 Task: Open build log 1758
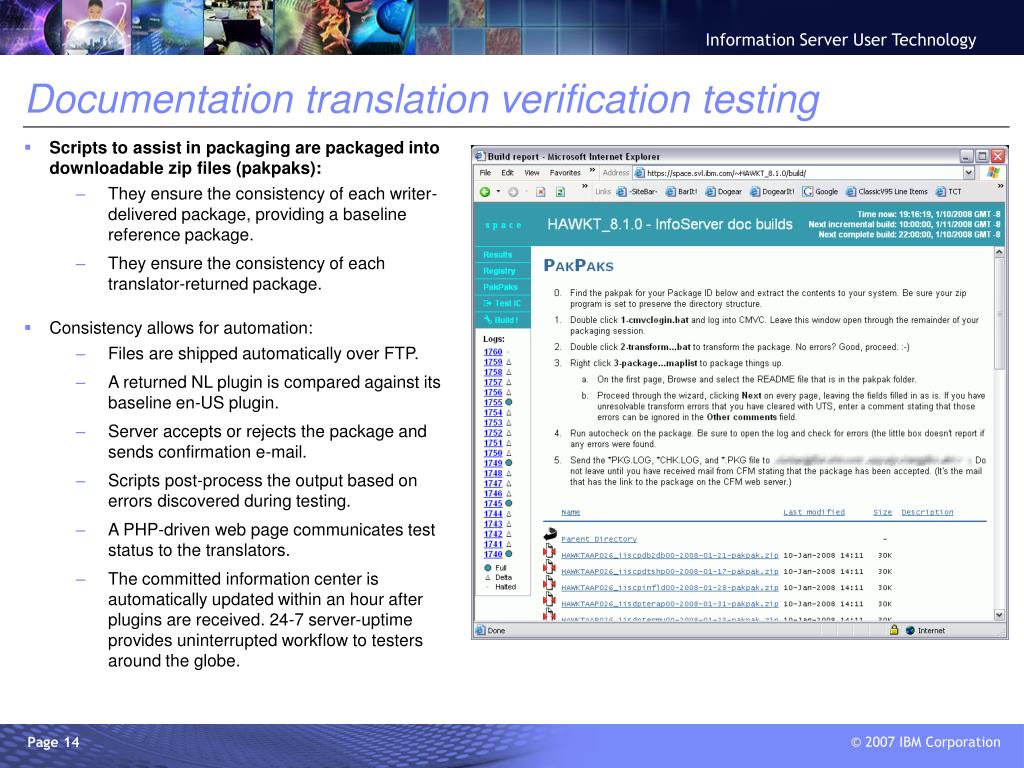493,372
